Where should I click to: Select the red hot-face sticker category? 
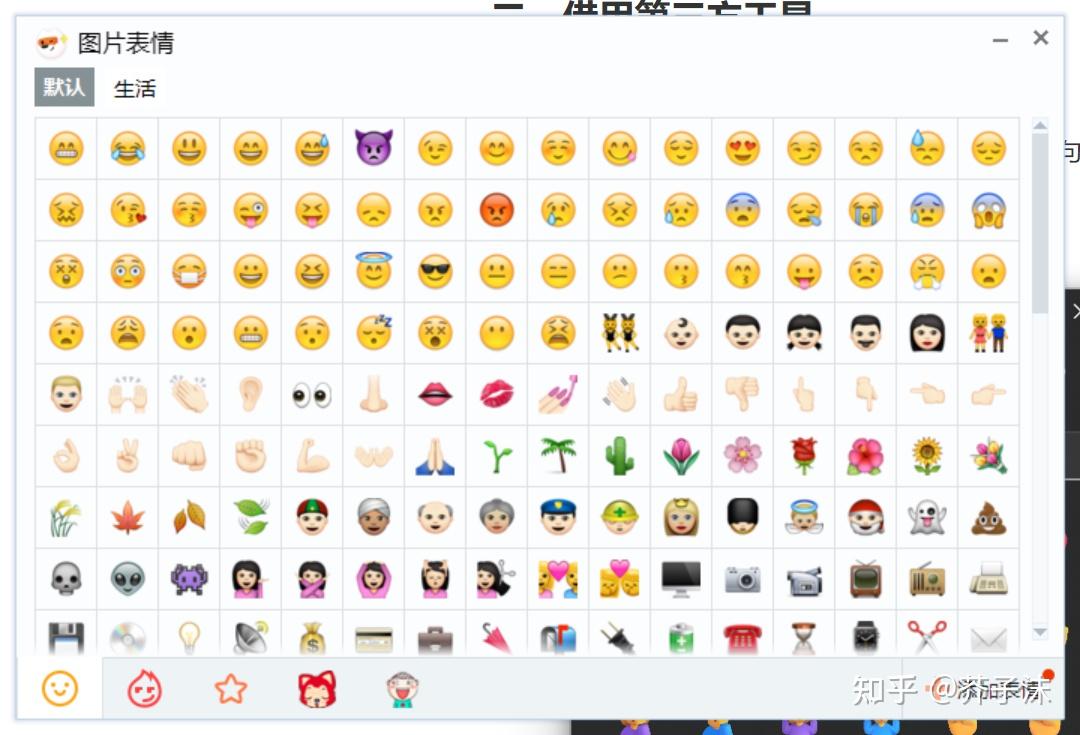(x=144, y=689)
